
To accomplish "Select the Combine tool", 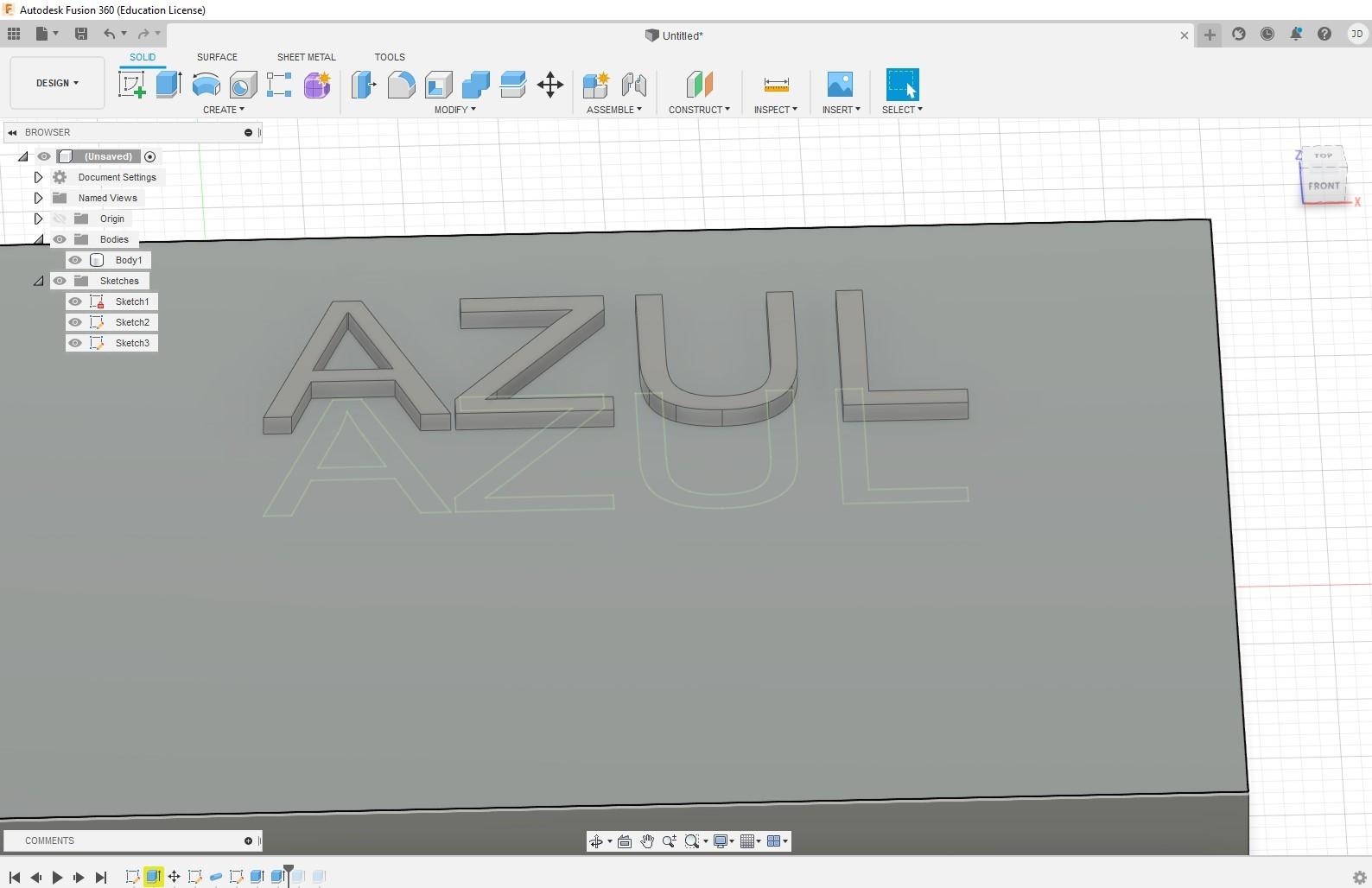I will 475,85.
